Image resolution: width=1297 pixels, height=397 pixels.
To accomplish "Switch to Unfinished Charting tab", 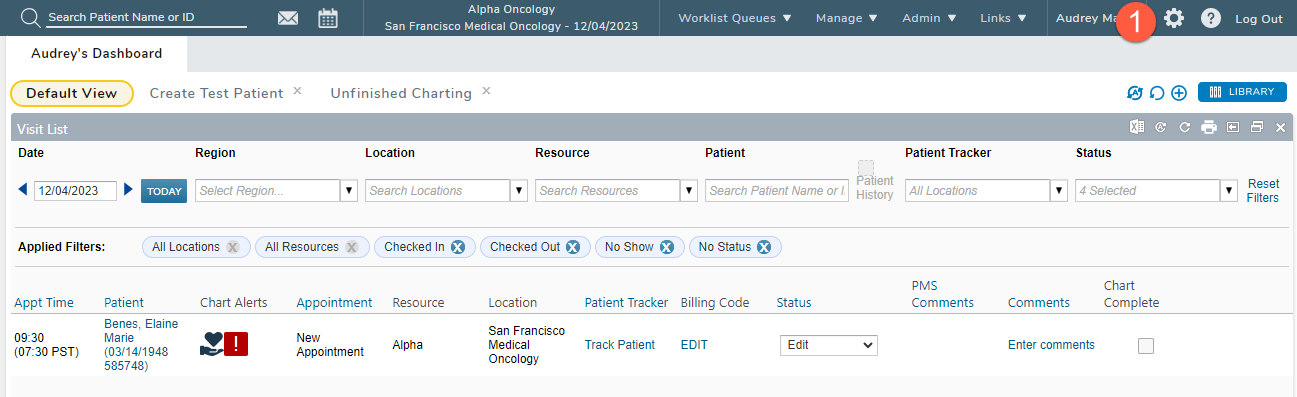I will 401,93.
